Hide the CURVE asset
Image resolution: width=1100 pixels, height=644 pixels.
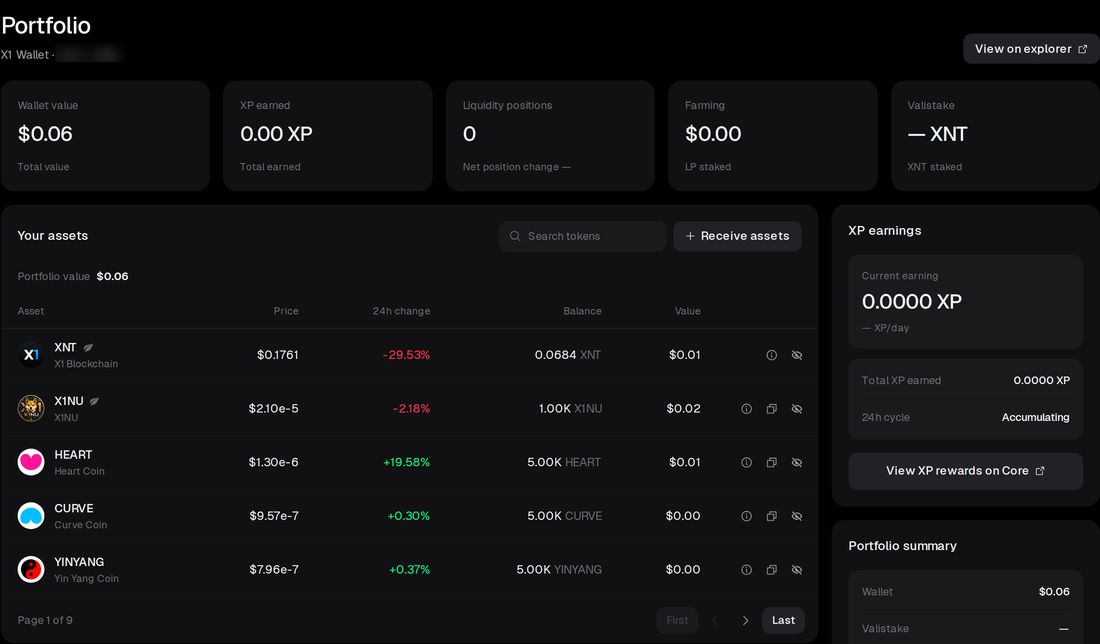pos(797,516)
